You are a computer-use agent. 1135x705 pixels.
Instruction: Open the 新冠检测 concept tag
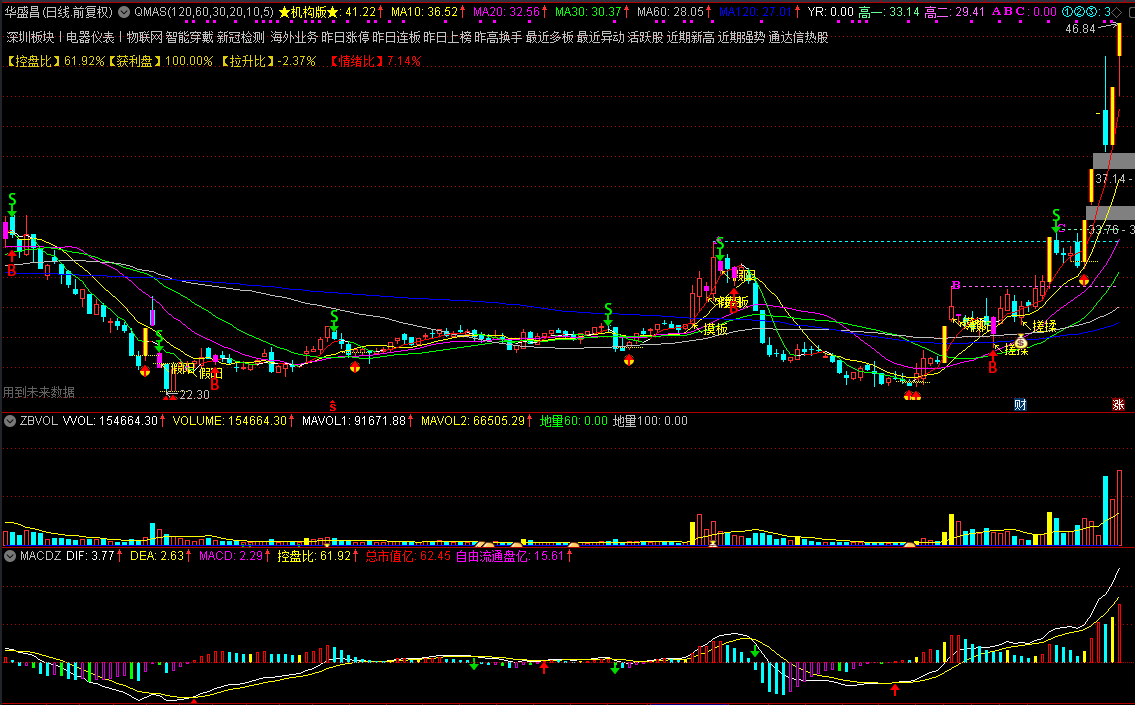241,37
